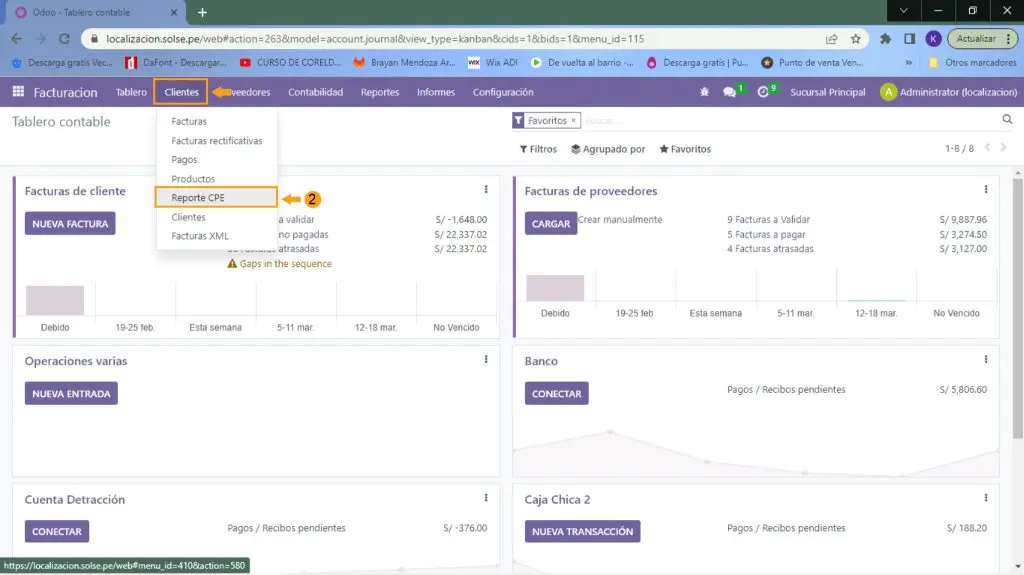The image size is (1024, 575).
Task: Open the conversations chat icon
Action: point(730,92)
